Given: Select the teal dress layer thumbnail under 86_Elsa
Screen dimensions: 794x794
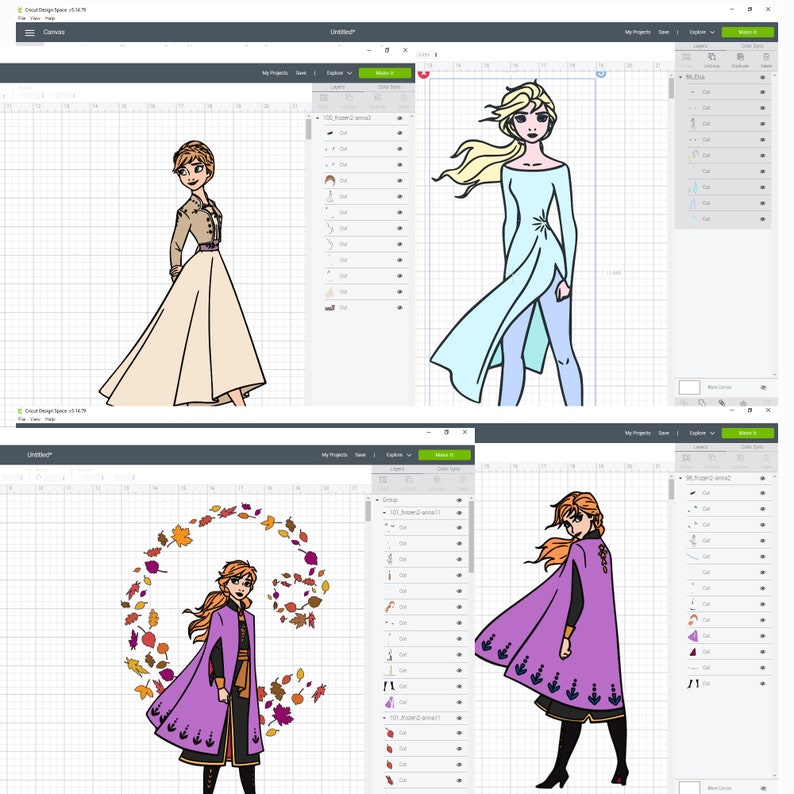Looking at the screenshot, I should [693, 187].
